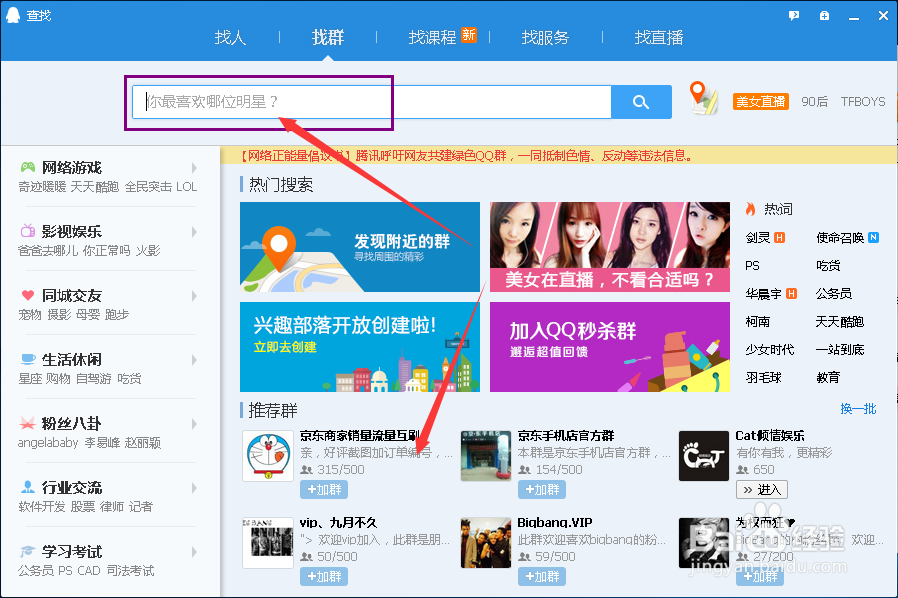Expand the 同城交友 category arrow
This screenshot has height=598, width=898.
point(194,296)
